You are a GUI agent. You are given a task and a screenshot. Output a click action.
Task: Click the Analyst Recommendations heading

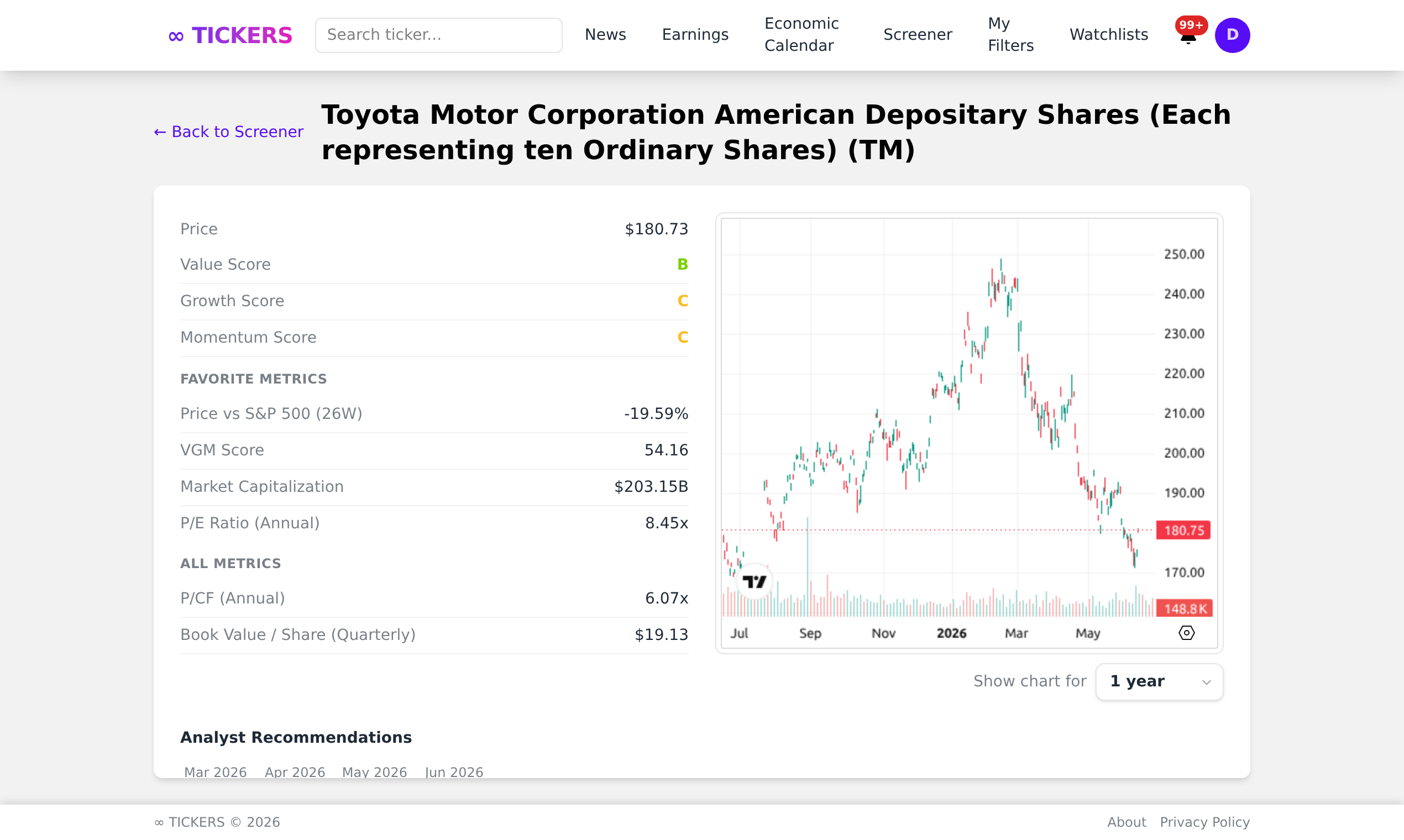pos(296,738)
